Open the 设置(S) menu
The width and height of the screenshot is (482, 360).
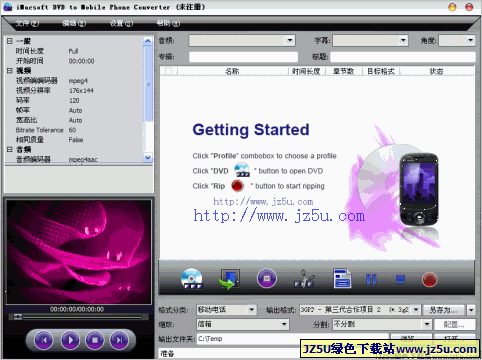tap(121, 23)
